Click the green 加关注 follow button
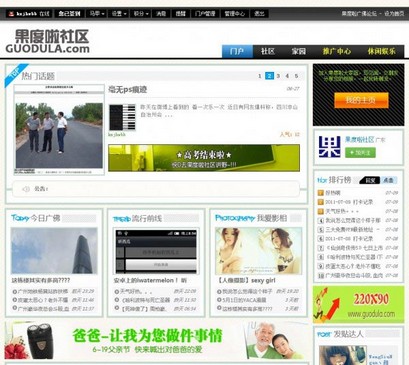 pos(360,153)
